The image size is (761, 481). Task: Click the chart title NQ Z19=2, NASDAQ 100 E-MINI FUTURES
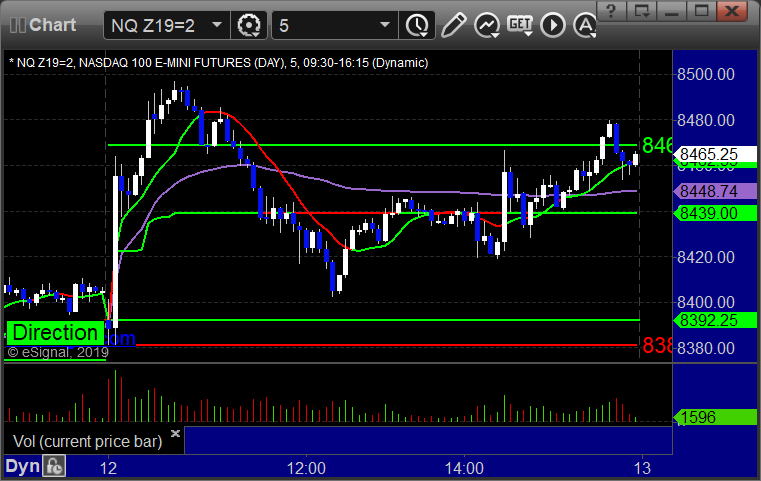218,63
